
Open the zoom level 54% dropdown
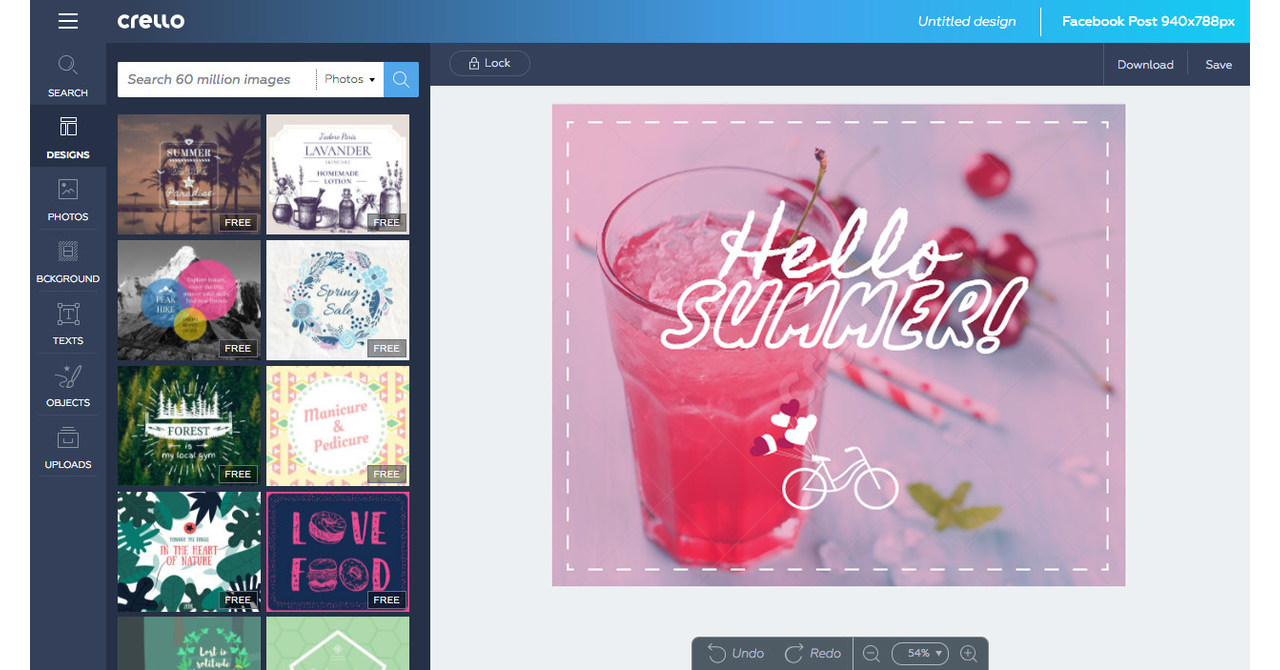(919, 653)
